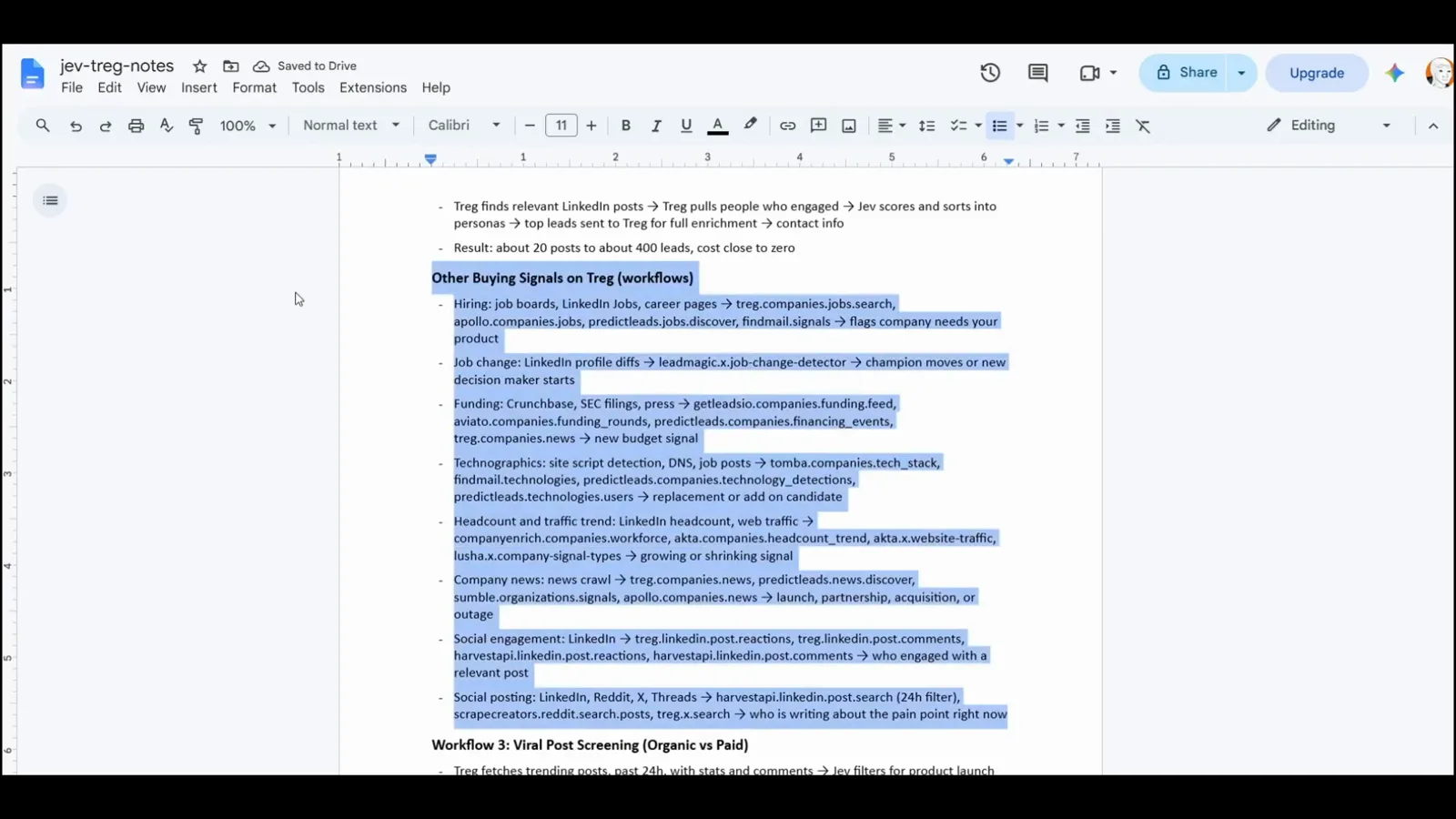Open the Edit menu
The image size is (1456, 819).
pyautogui.click(x=109, y=88)
